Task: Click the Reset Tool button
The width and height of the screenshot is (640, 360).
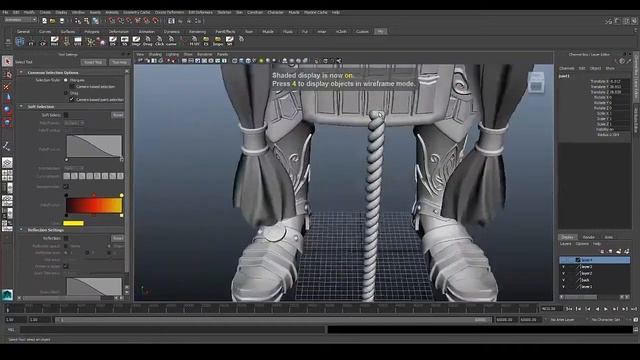Action: point(93,62)
